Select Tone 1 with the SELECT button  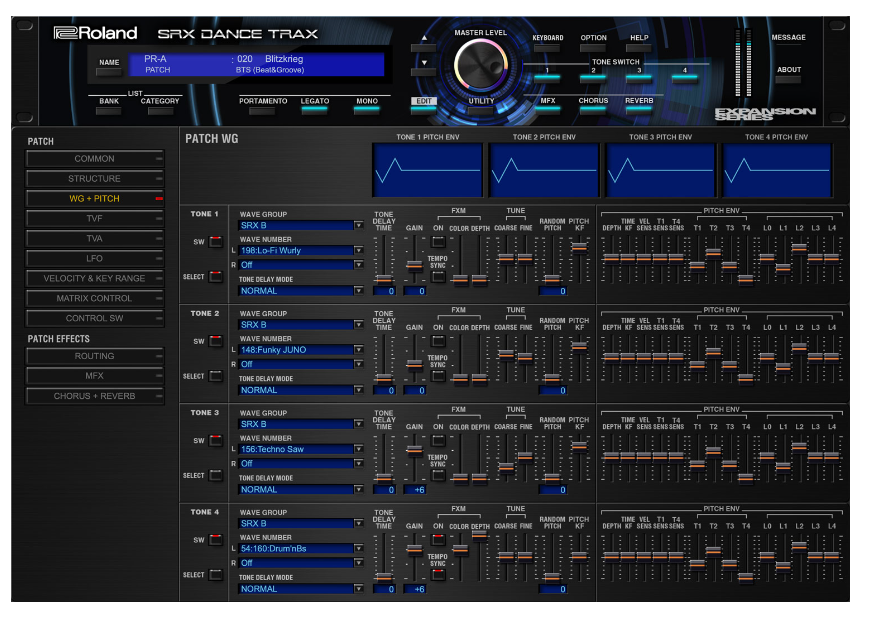(216, 276)
